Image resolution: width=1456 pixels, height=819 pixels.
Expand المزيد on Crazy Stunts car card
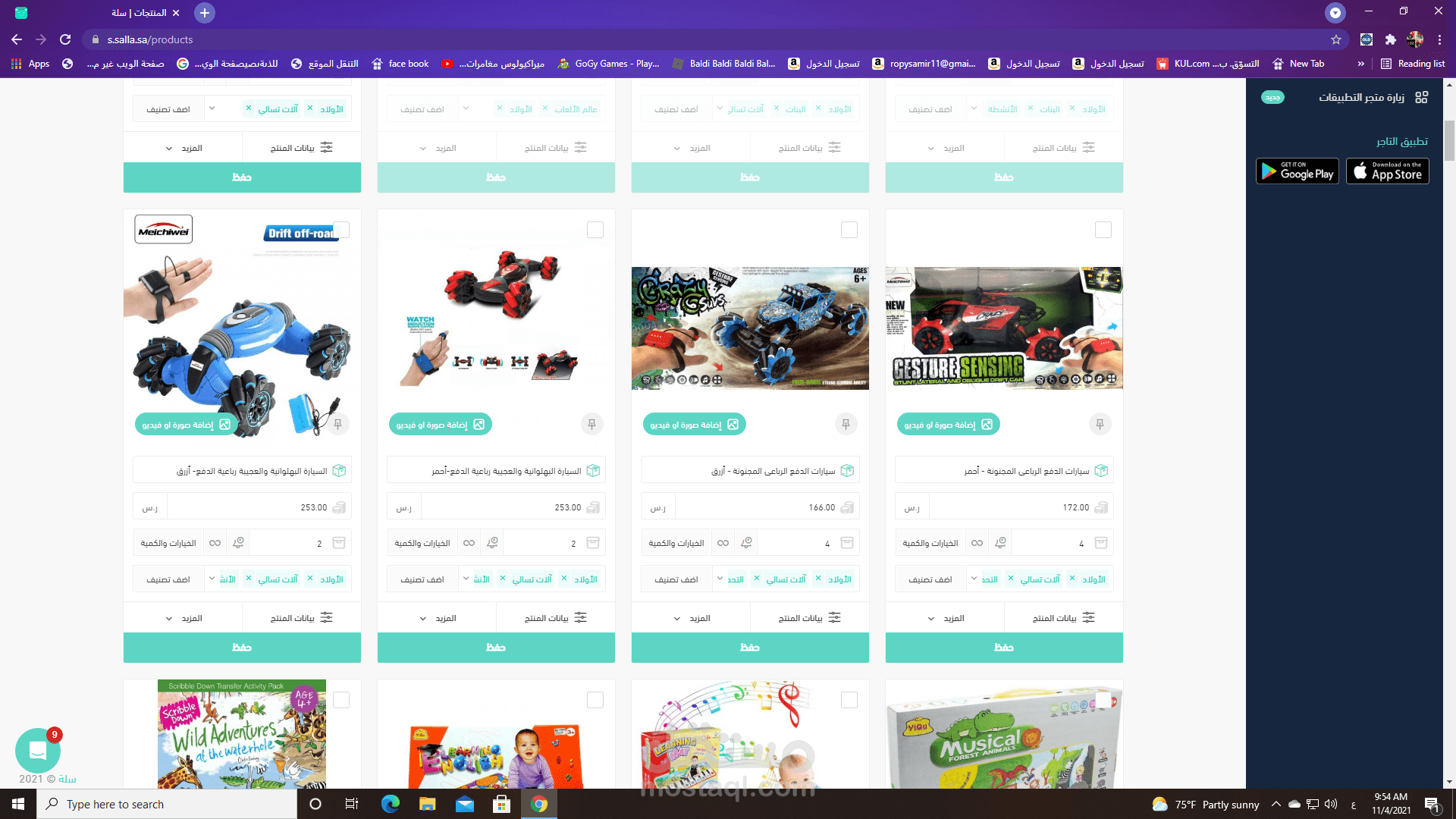pyautogui.click(x=691, y=618)
